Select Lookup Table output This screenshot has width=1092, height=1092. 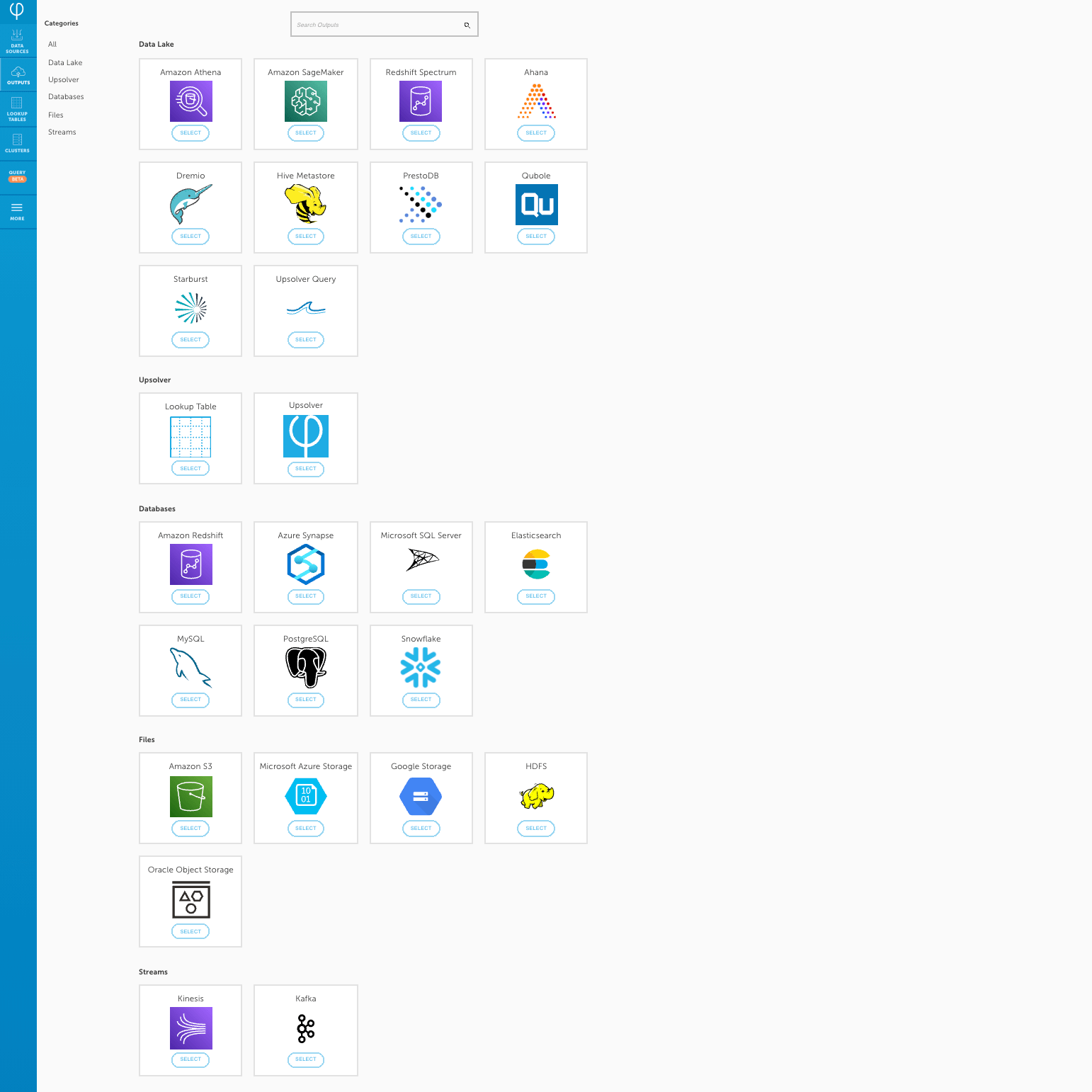point(190,469)
